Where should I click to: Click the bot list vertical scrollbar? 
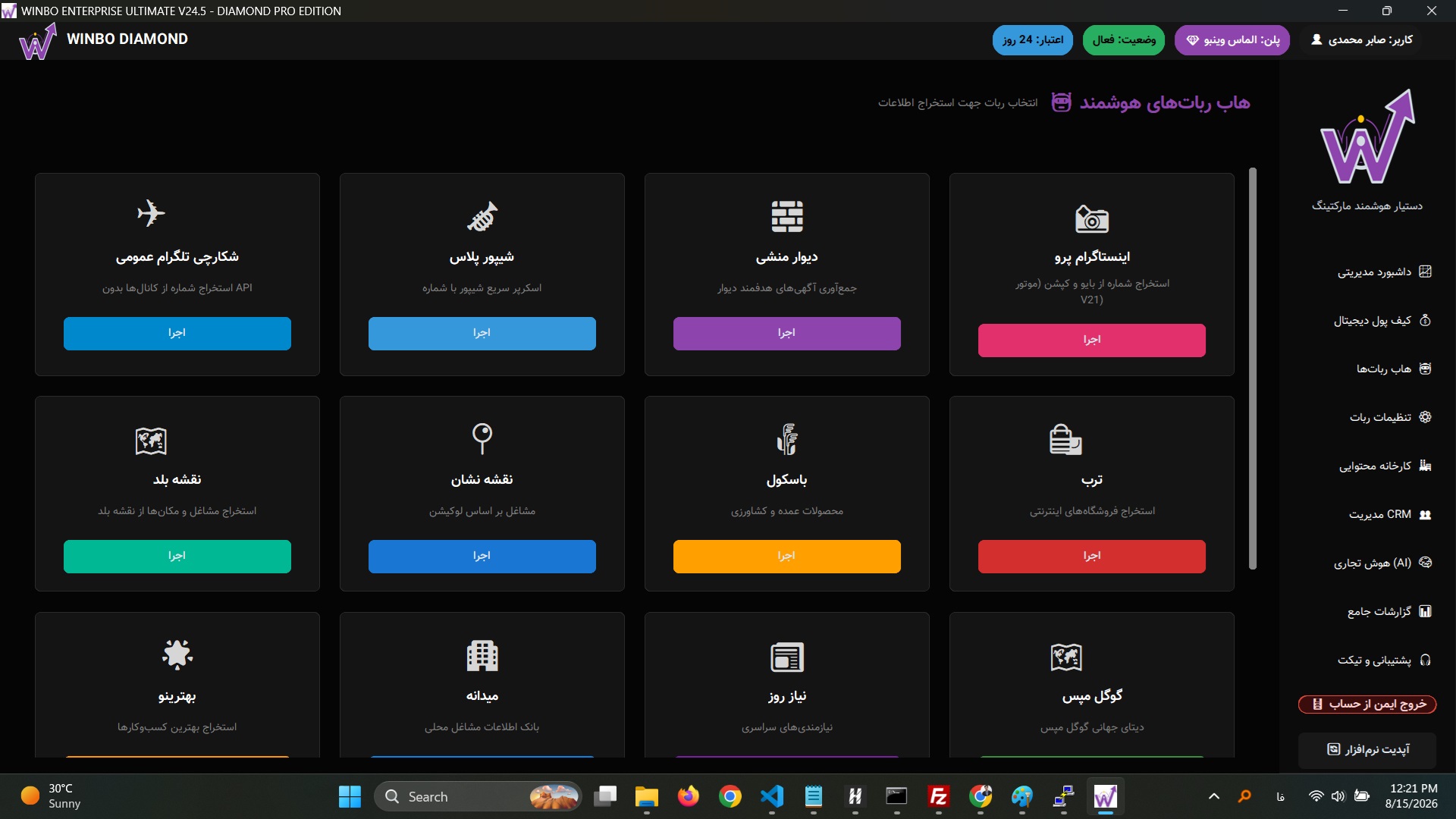tap(1253, 369)
